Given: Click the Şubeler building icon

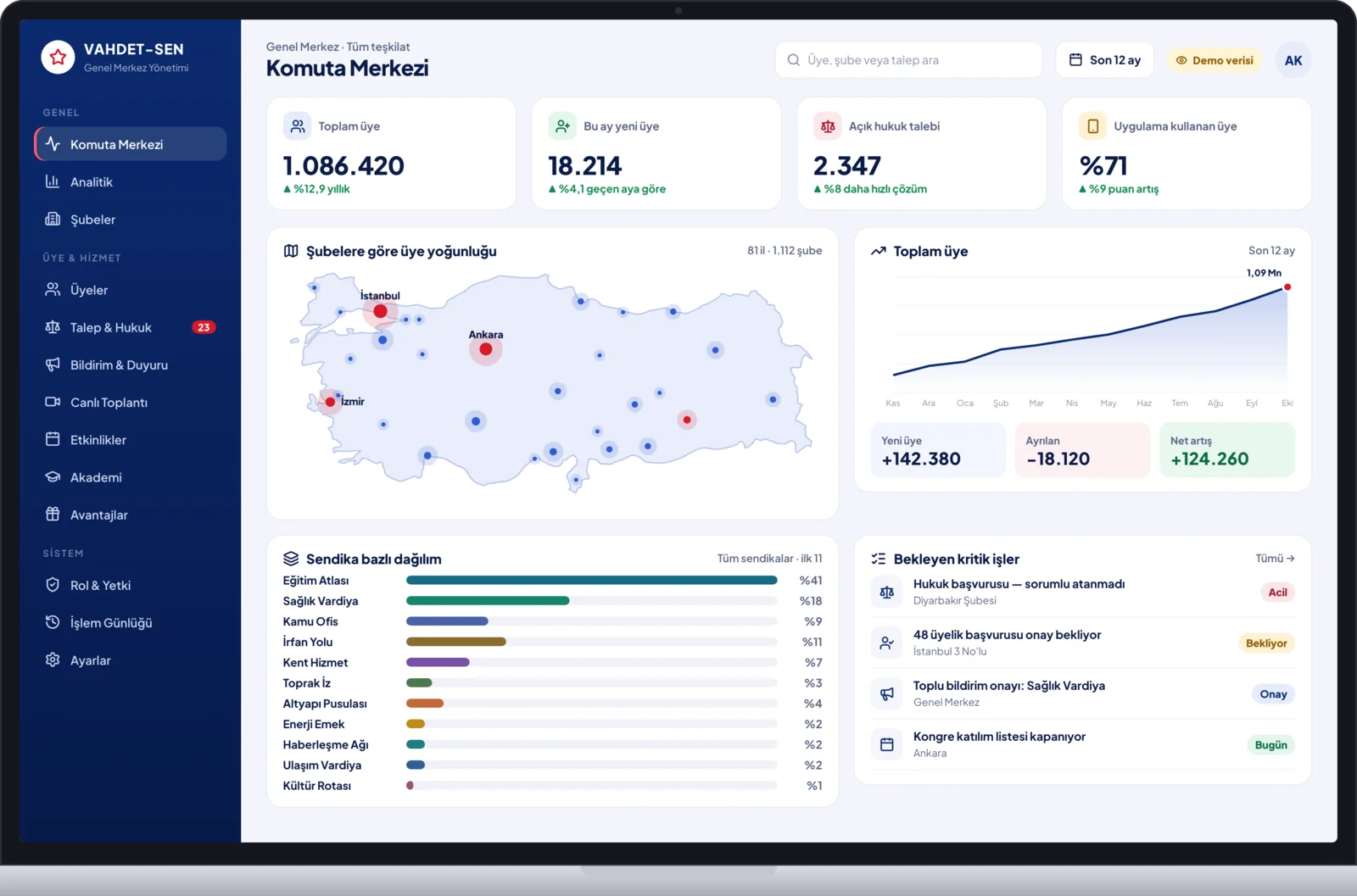Looking at the screenshot, I should click(x=53, y=219).
